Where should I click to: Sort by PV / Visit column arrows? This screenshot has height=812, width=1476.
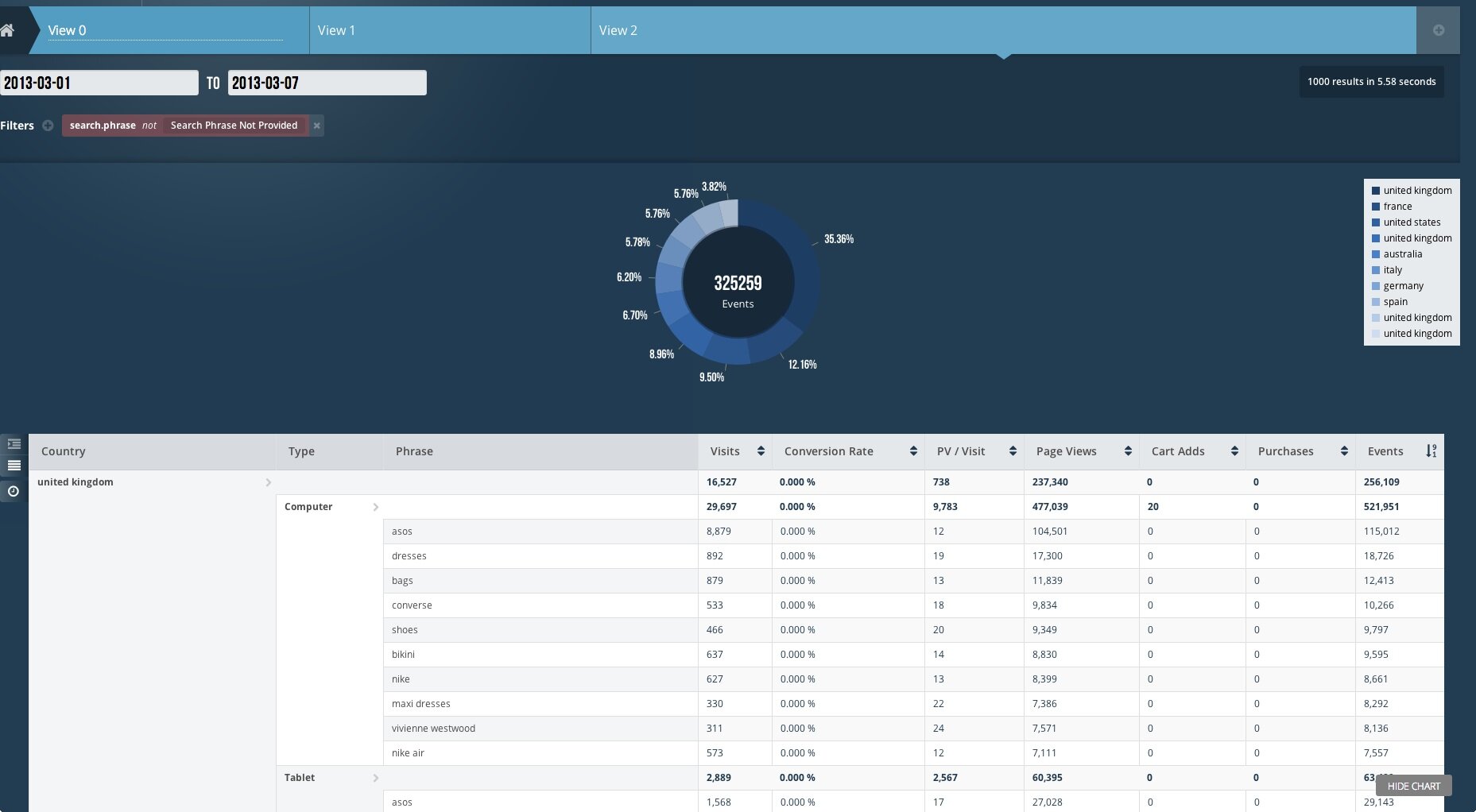tap(1013, 451)
